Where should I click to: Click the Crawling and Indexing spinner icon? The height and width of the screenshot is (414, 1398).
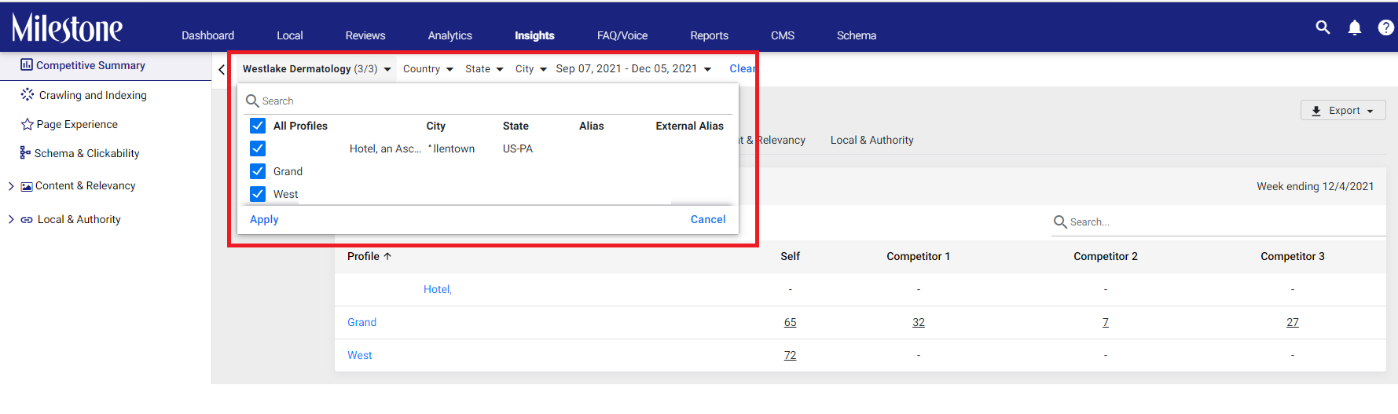27,95
